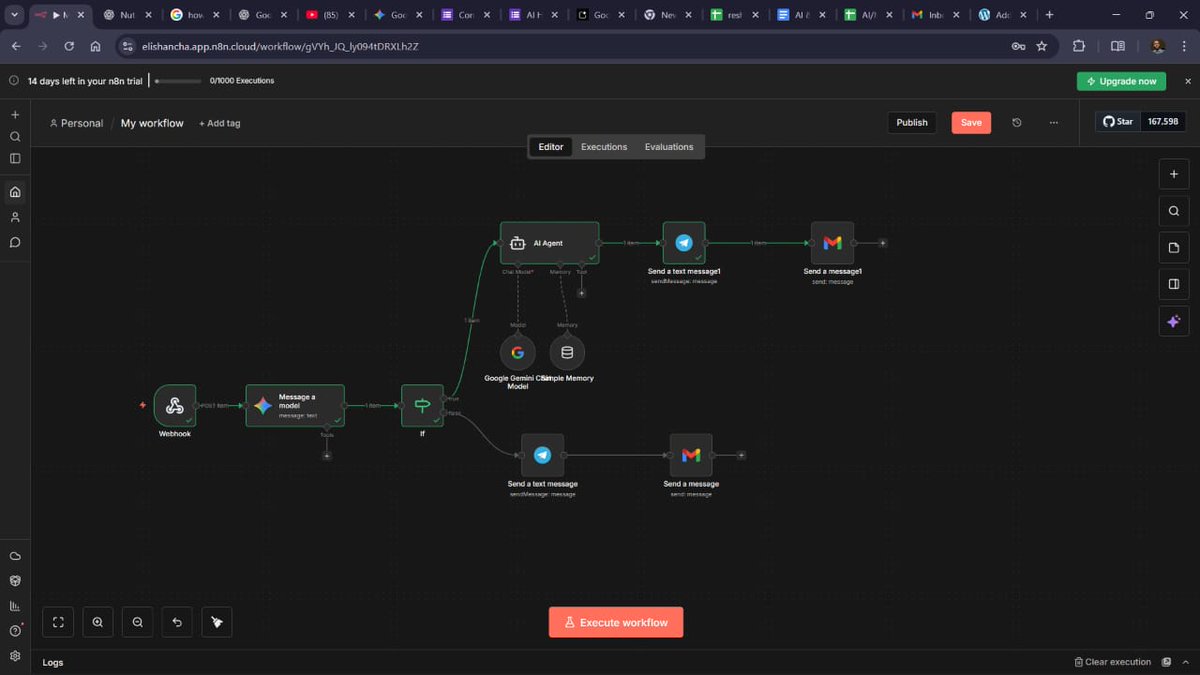Expand the Logs panel chevron

1185,662
